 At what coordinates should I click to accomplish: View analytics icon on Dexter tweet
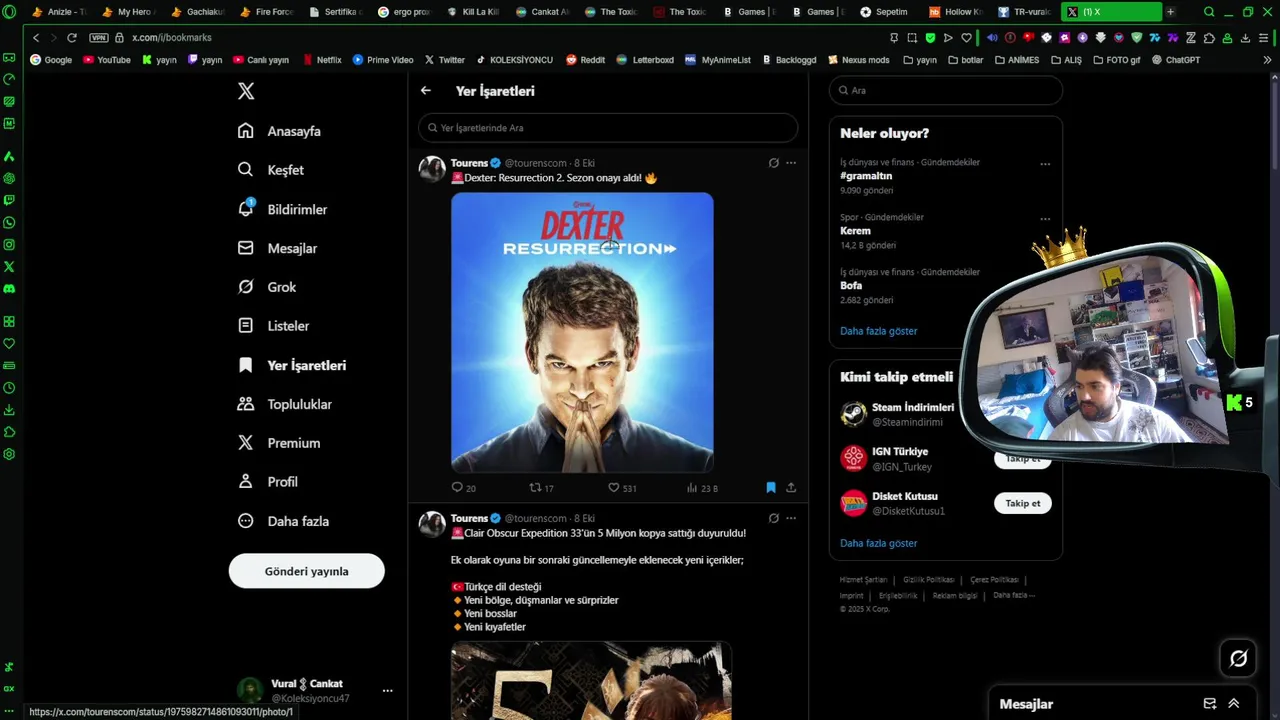point(692,488)
